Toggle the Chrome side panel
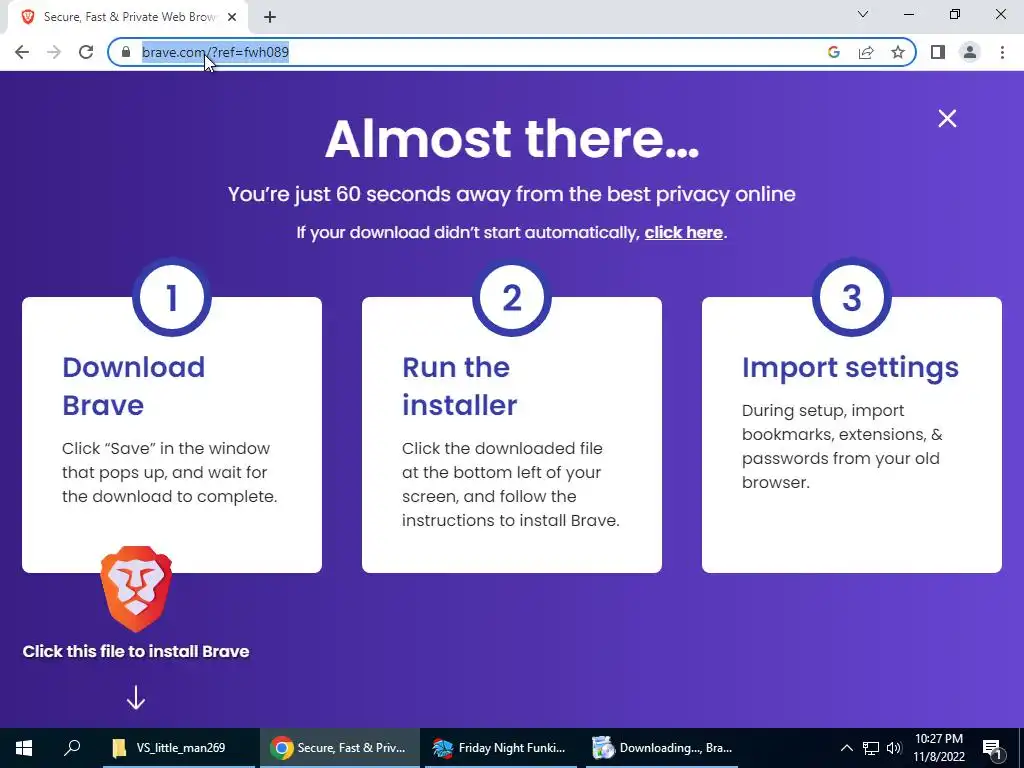 pyautogui.click(x=938, y=52)
